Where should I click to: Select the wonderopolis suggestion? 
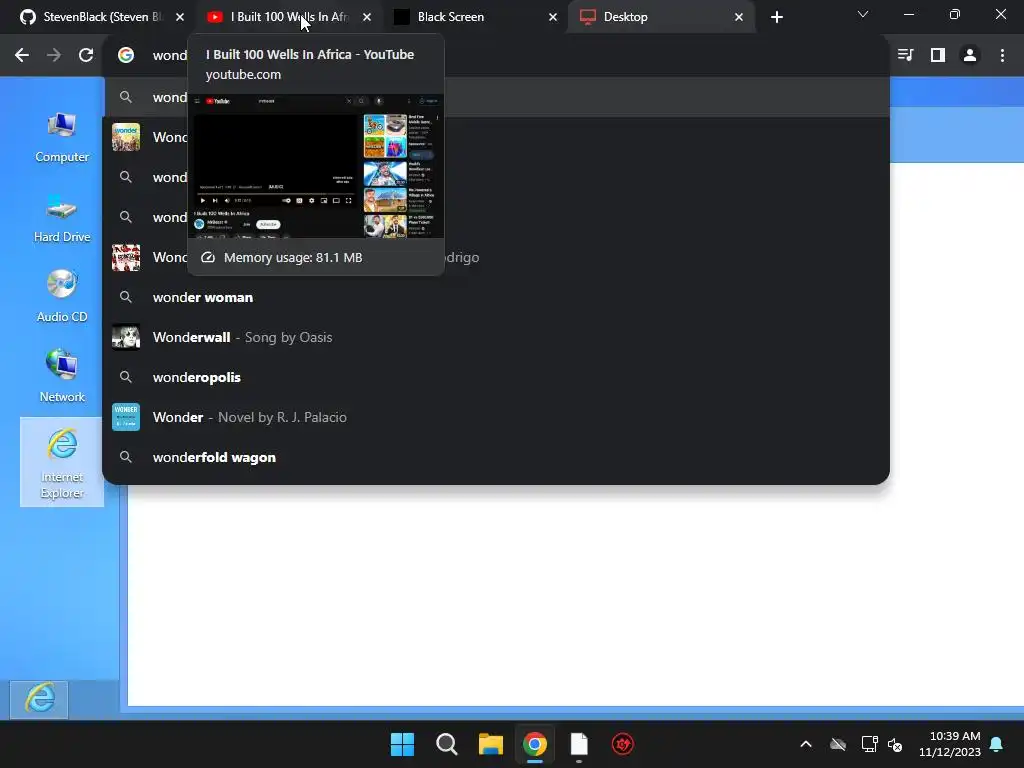point(496,377)
